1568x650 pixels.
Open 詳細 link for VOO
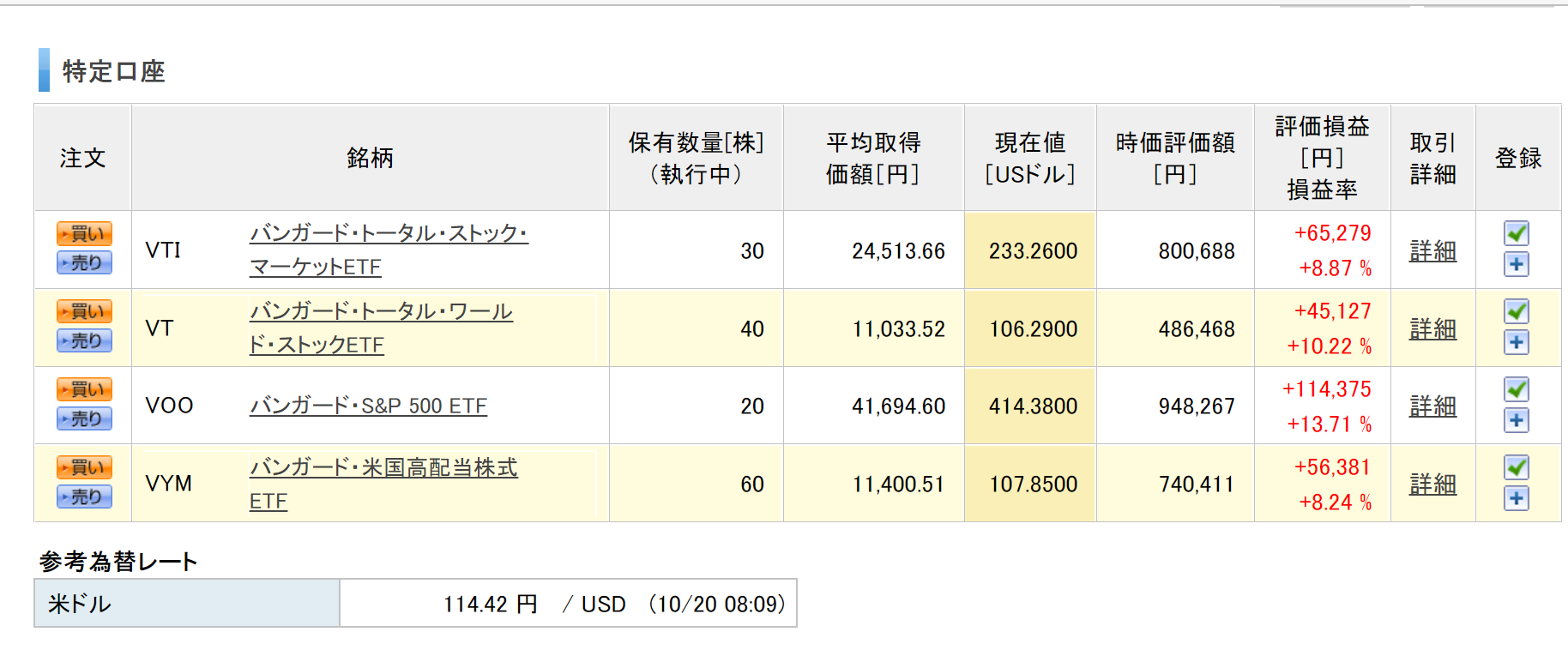tap(1432, 406)
